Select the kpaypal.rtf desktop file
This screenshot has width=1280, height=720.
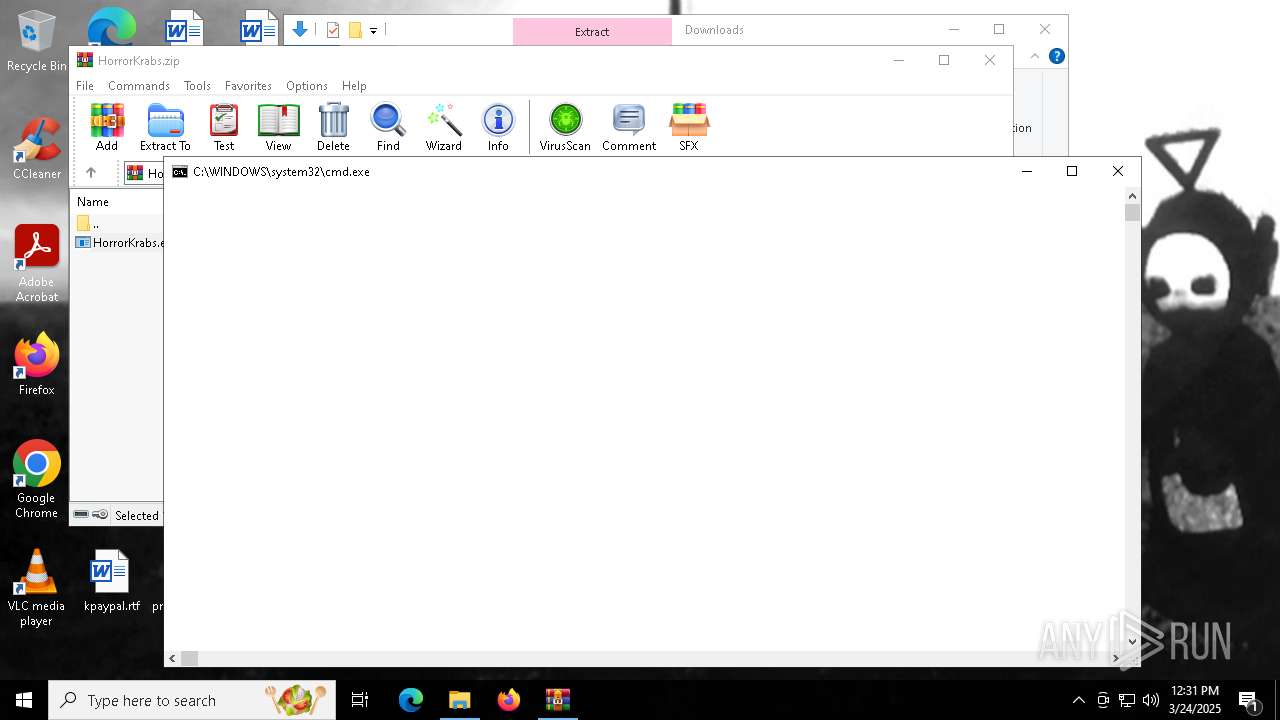111,581
